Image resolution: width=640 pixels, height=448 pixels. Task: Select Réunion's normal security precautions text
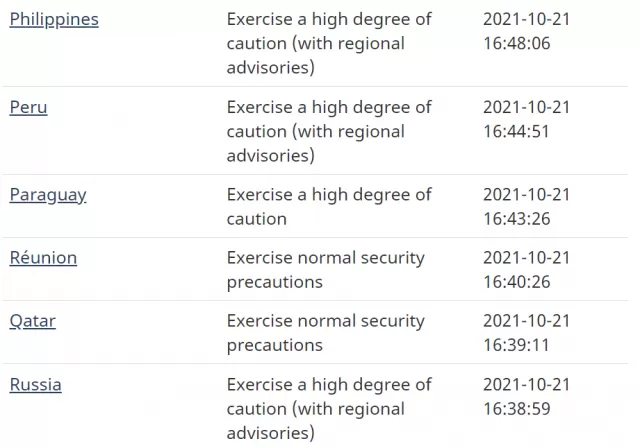pyautogui.click(x=326, y=270)
